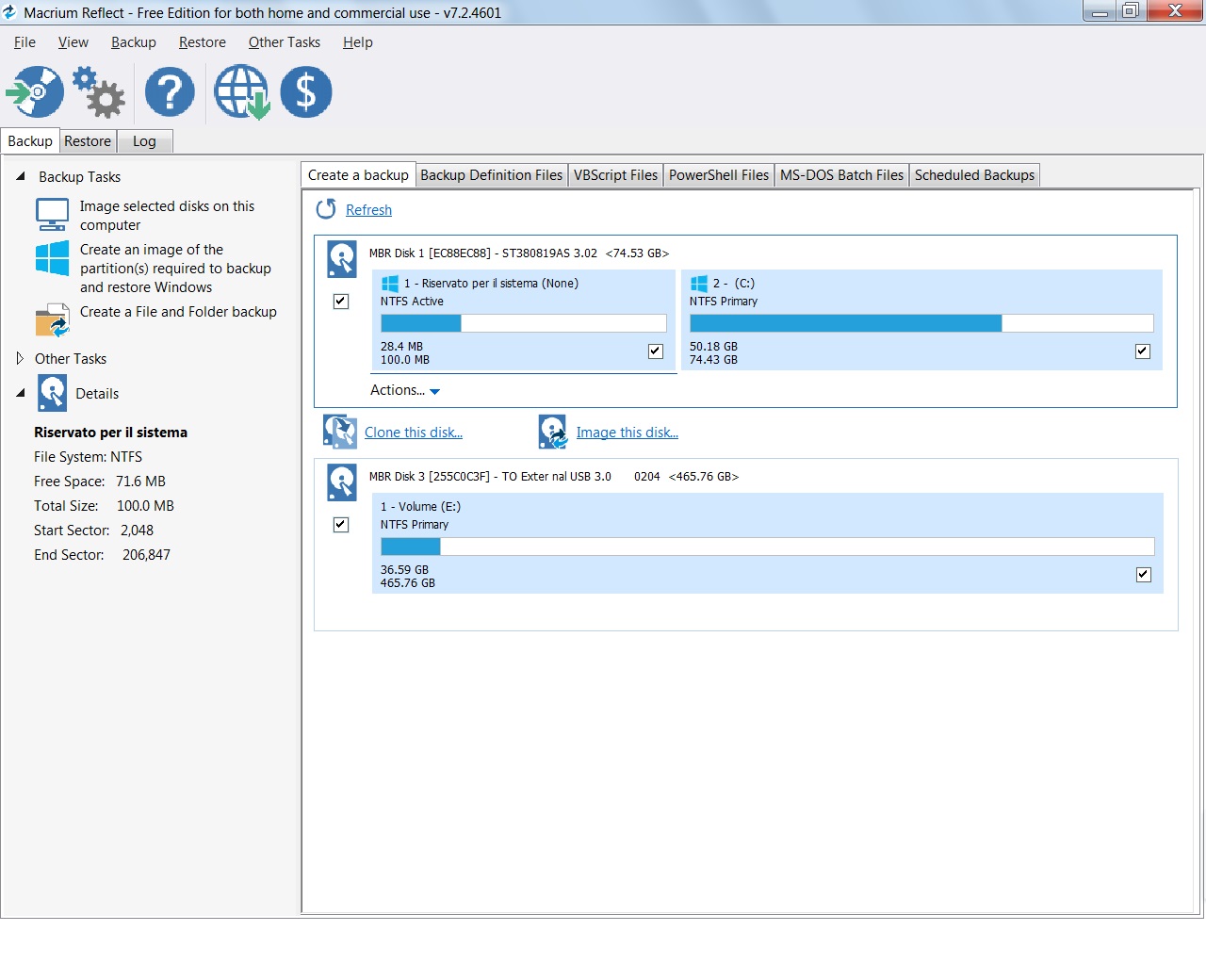
Task: Click the Image this disk link
Action: coord(627,433)
